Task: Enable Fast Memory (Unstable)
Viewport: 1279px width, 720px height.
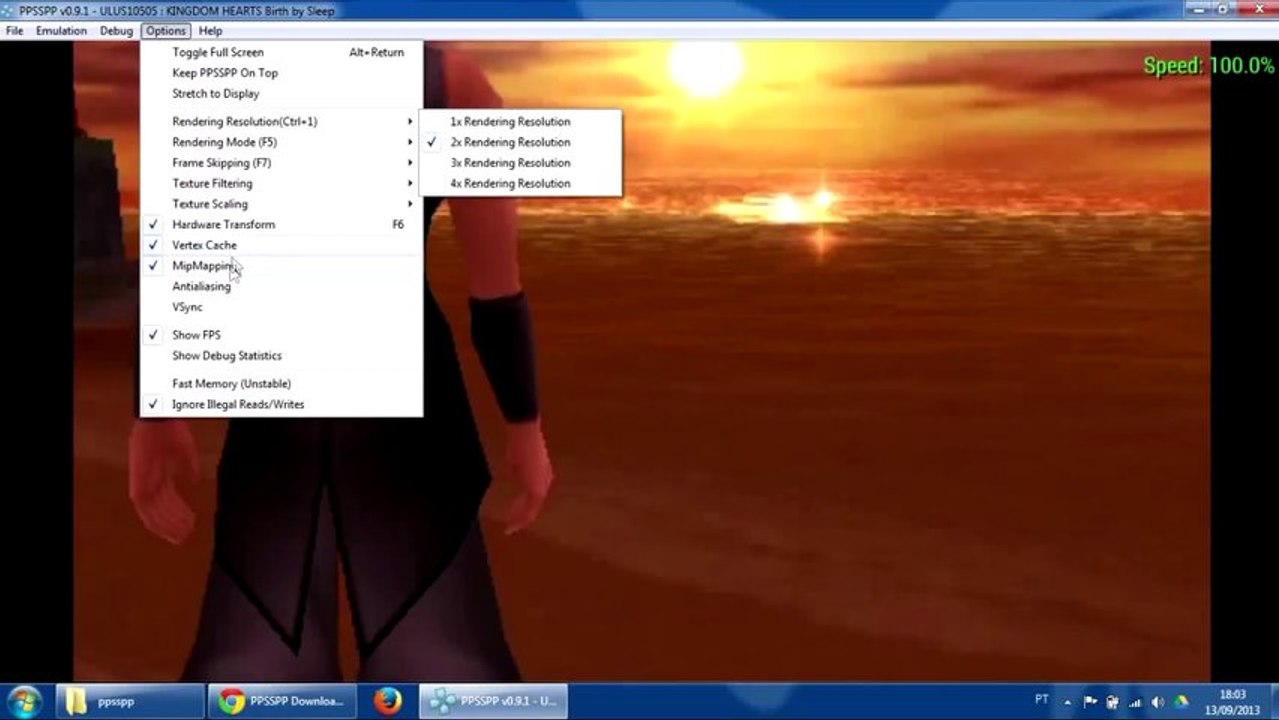Action: 281,384
